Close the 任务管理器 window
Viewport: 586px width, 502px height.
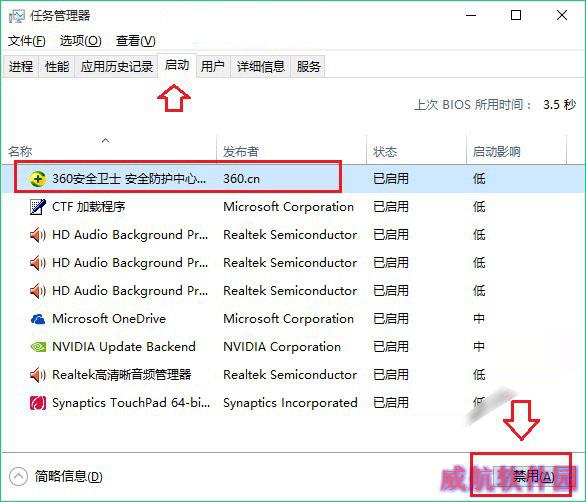pos(562,15)
